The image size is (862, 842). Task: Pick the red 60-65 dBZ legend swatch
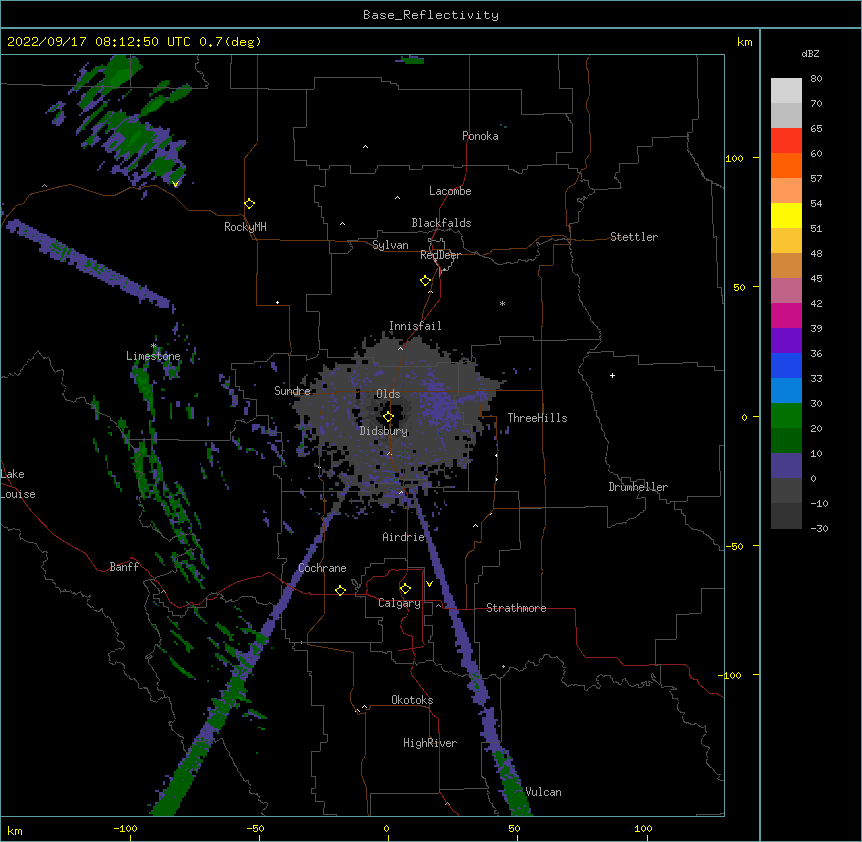click(786, 140)
